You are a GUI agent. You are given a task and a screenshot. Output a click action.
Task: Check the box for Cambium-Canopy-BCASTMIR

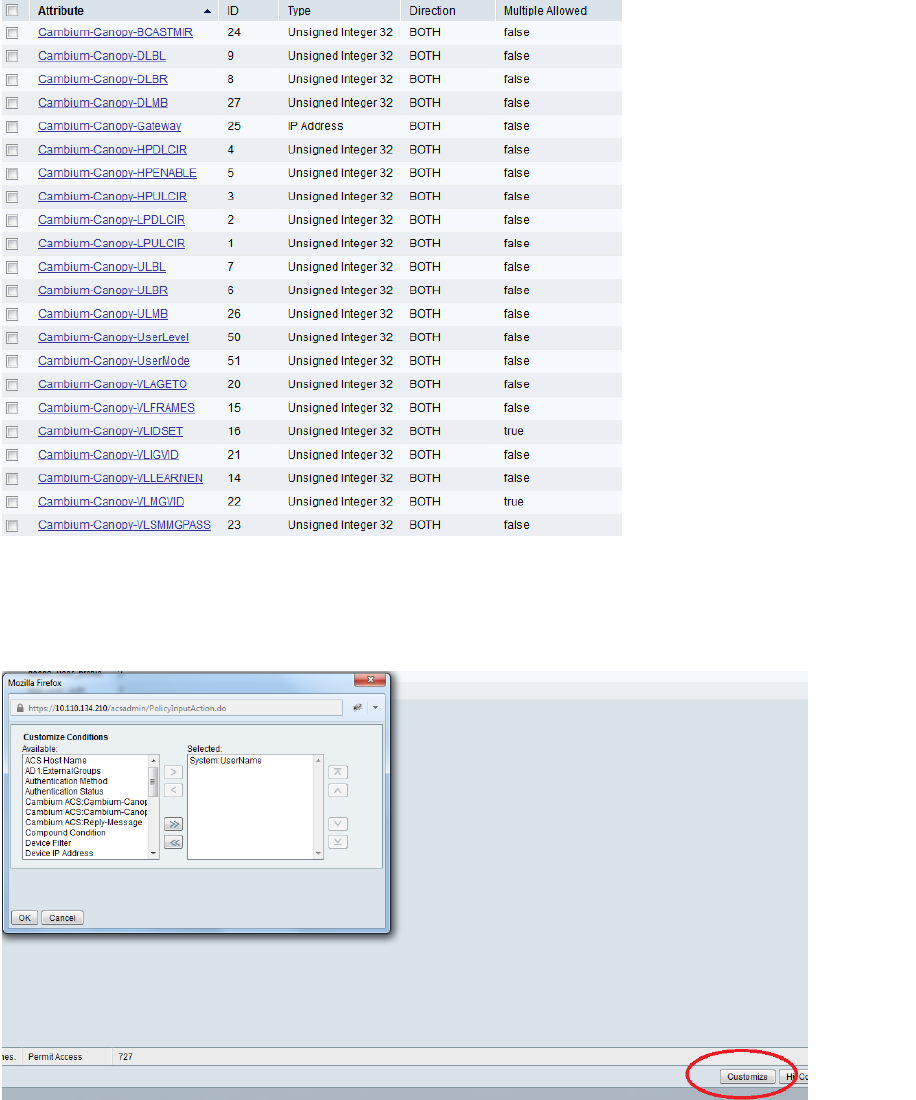12,32
